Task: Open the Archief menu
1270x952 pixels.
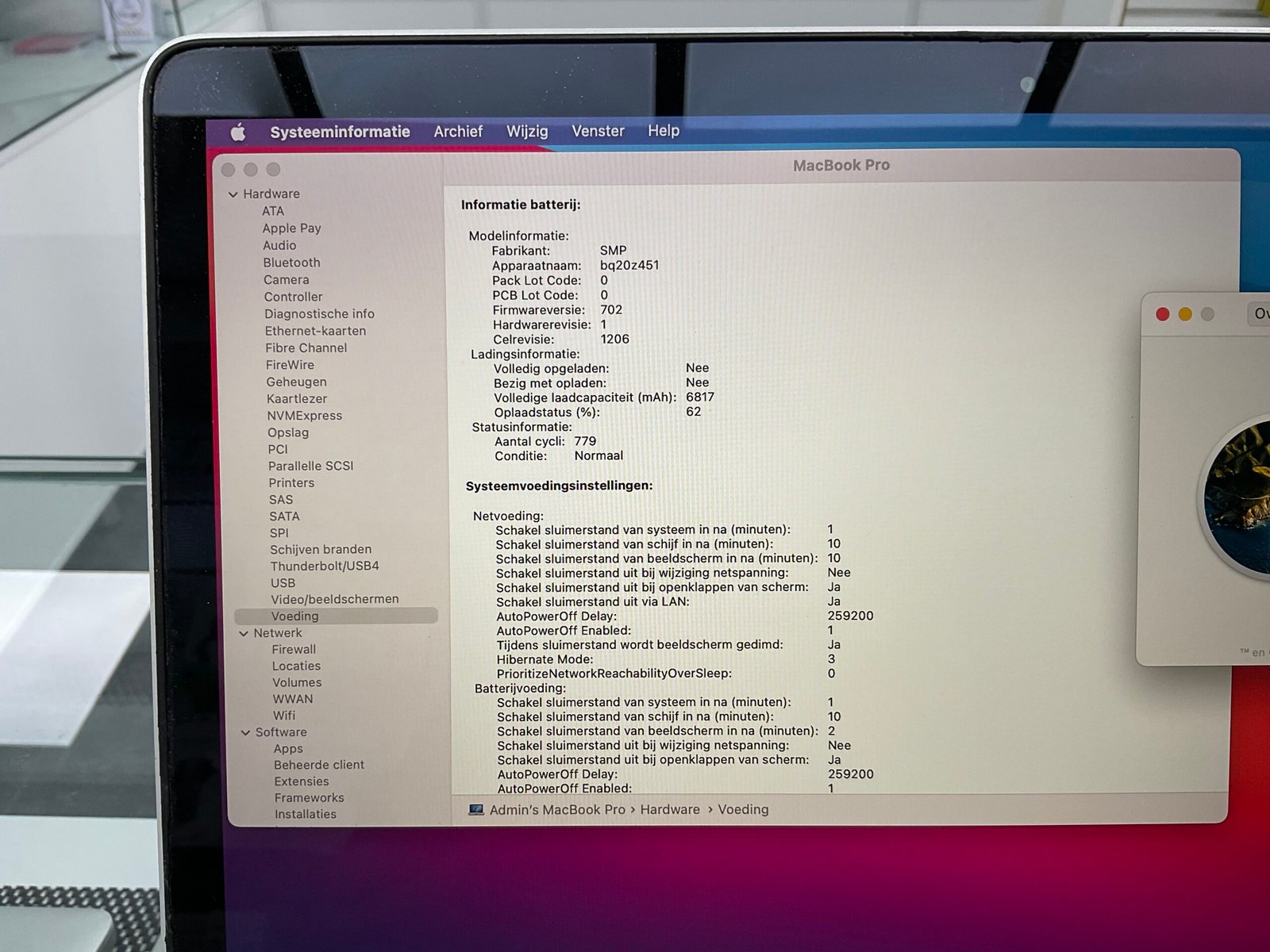Action: coord(458,132)
